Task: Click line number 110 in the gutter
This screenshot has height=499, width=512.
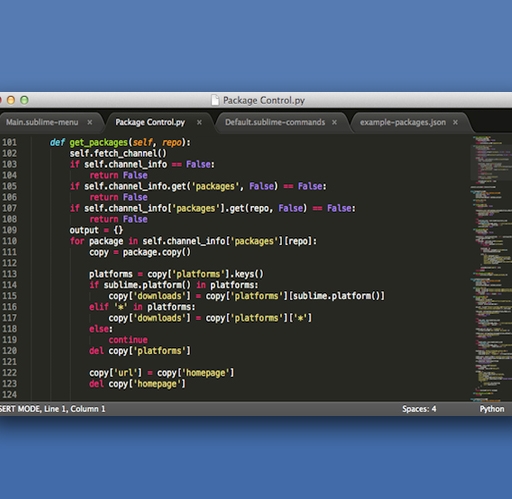Action: 9,241
